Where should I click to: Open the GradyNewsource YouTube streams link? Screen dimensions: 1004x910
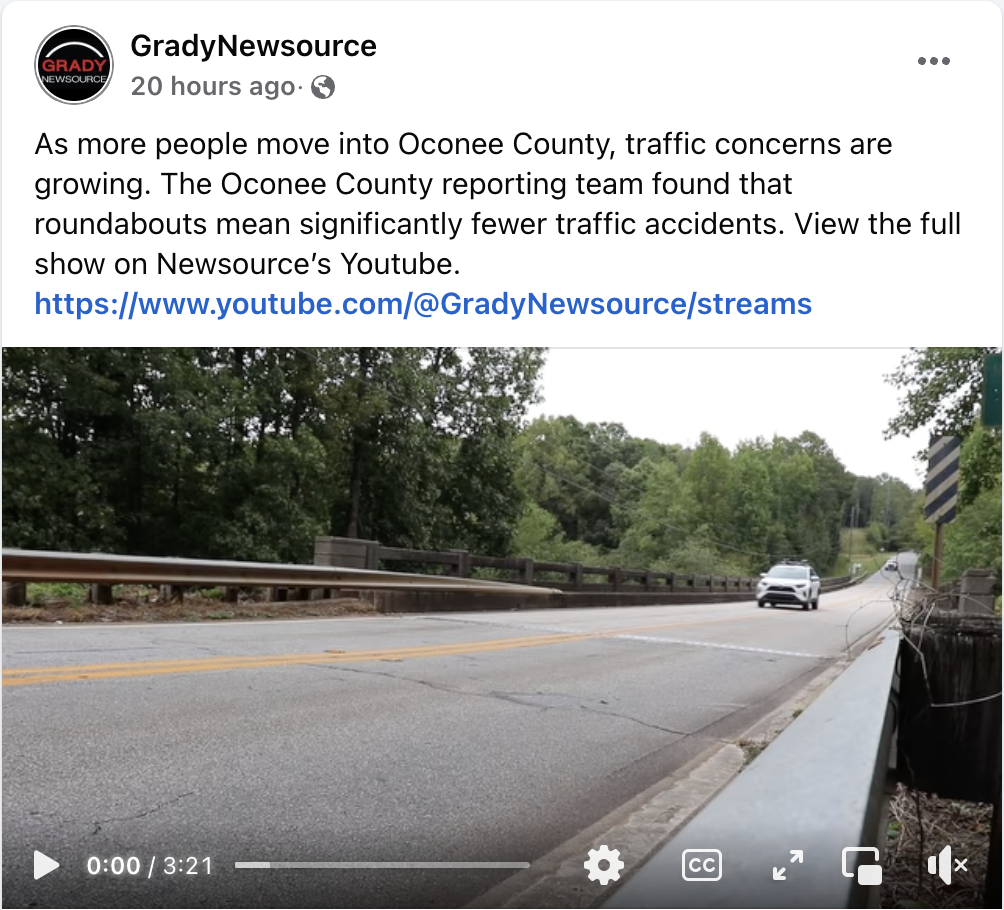click(x=423, y=304)
